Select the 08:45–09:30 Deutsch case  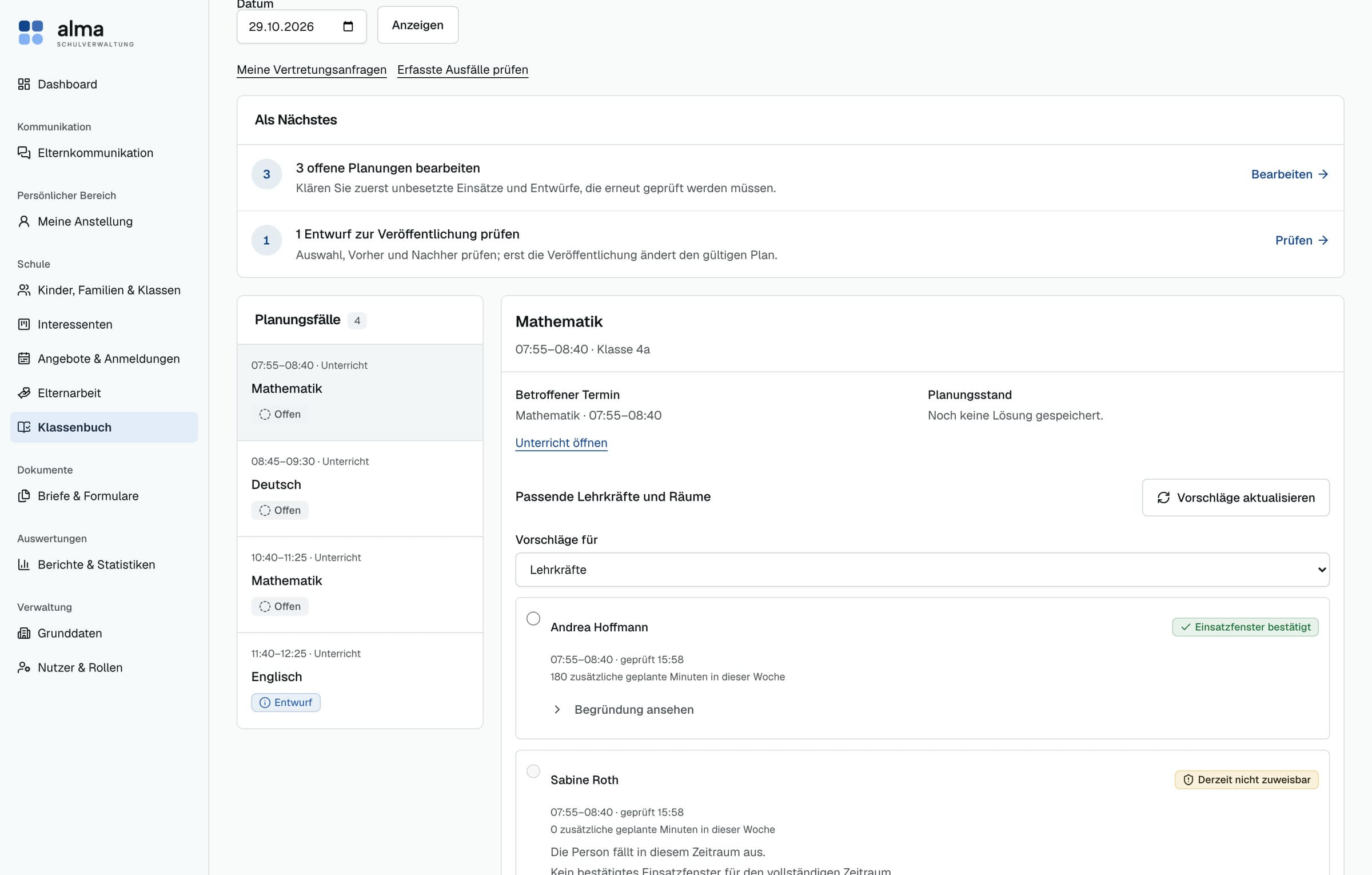click(360, 489)
